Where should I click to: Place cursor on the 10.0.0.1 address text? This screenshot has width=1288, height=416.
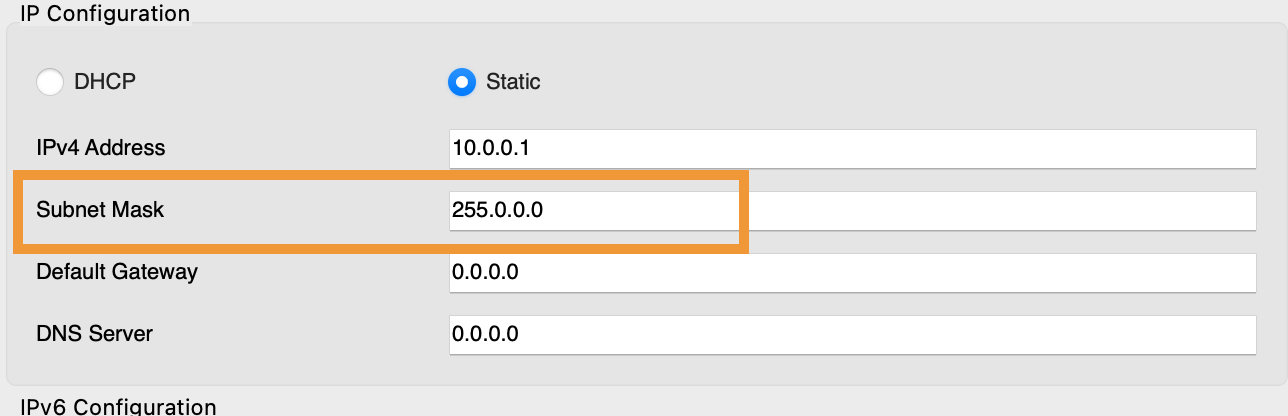click(x=490, y=149)
